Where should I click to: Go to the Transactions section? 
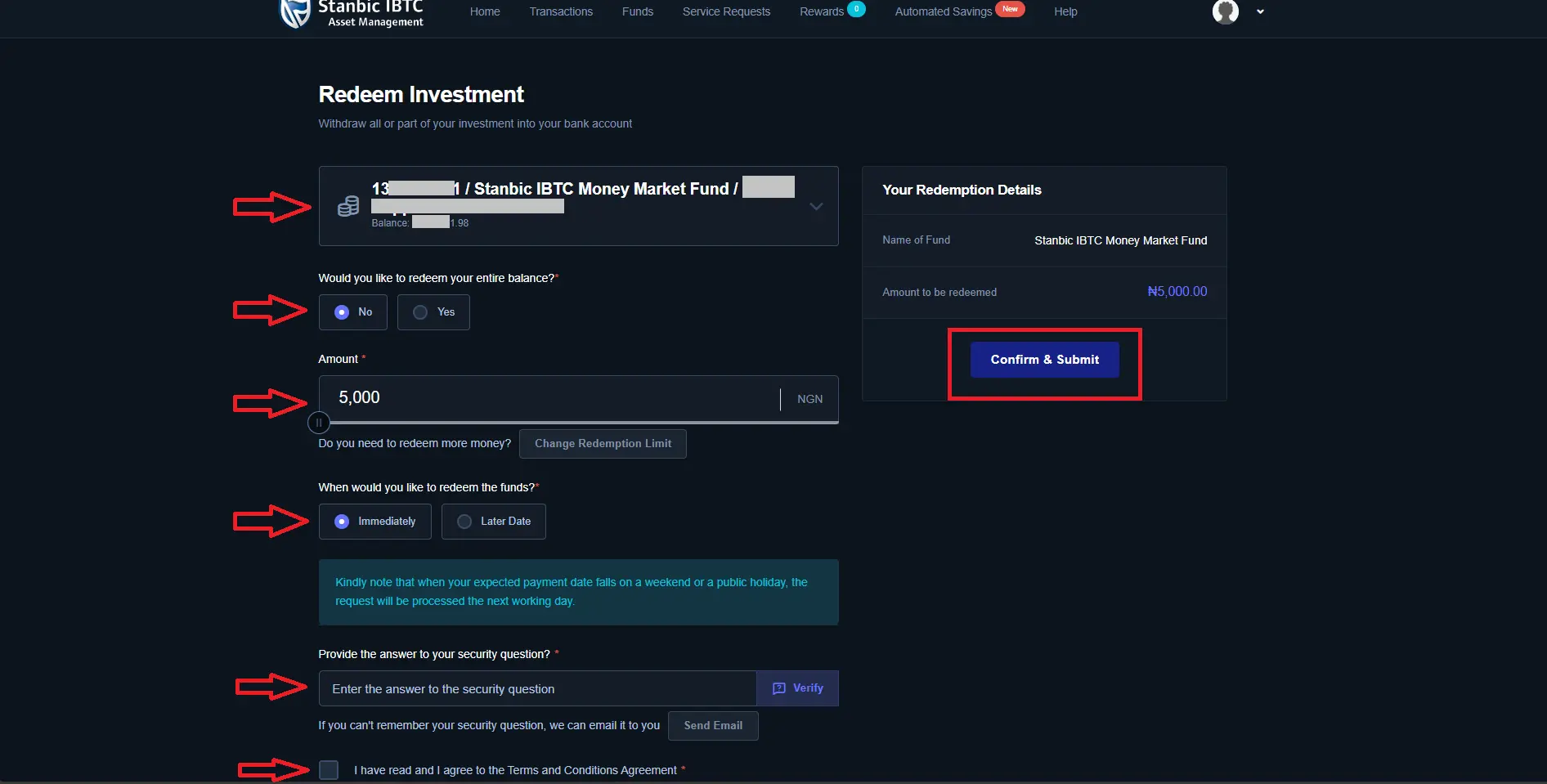(561, 11)
